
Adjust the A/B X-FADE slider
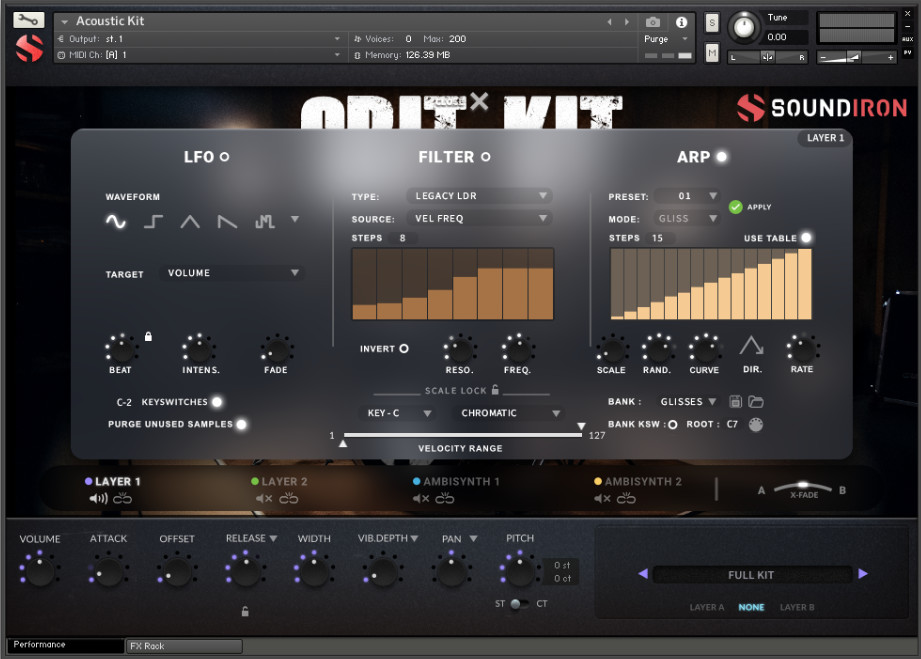(802, 487)
